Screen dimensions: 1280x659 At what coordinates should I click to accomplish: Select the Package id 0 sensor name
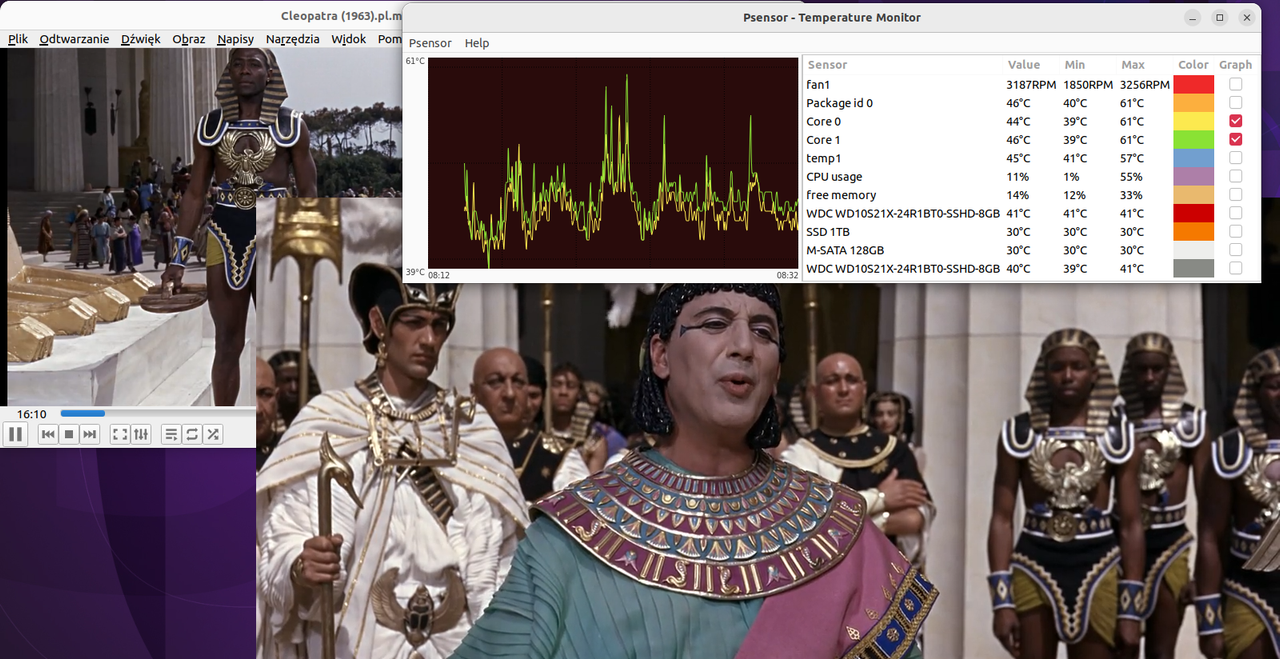839,103
